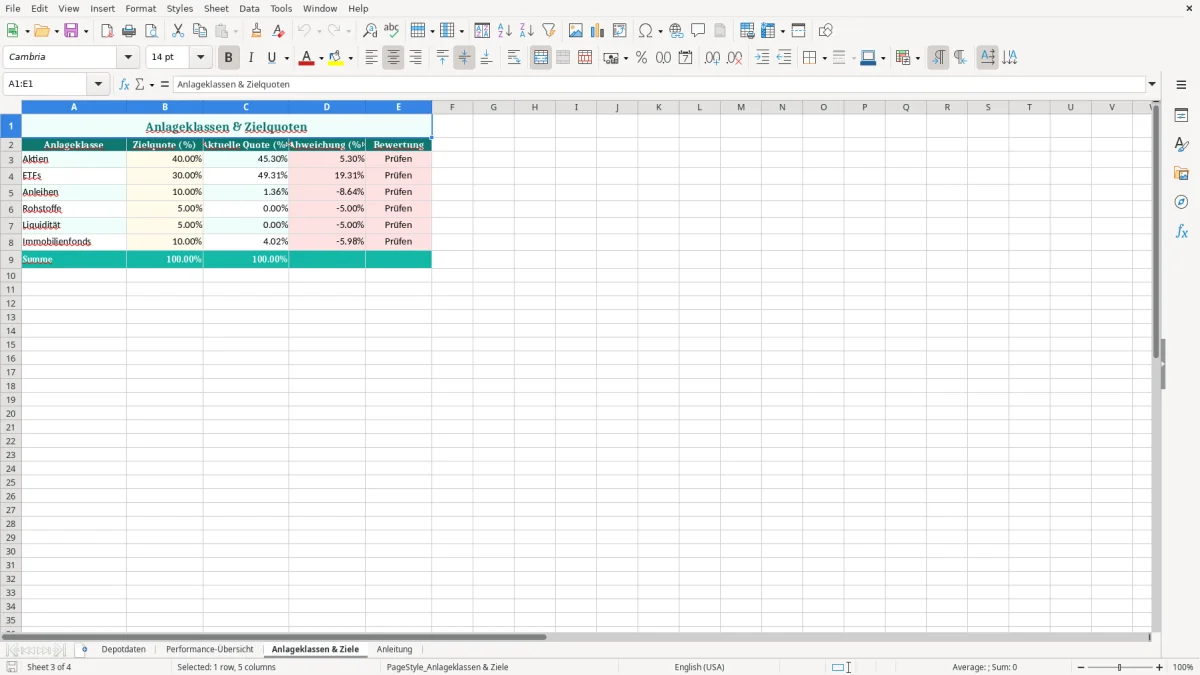Viewport: 1200px width, 675px height.
Task: Click the Print icon
Action: coord(129,31)
